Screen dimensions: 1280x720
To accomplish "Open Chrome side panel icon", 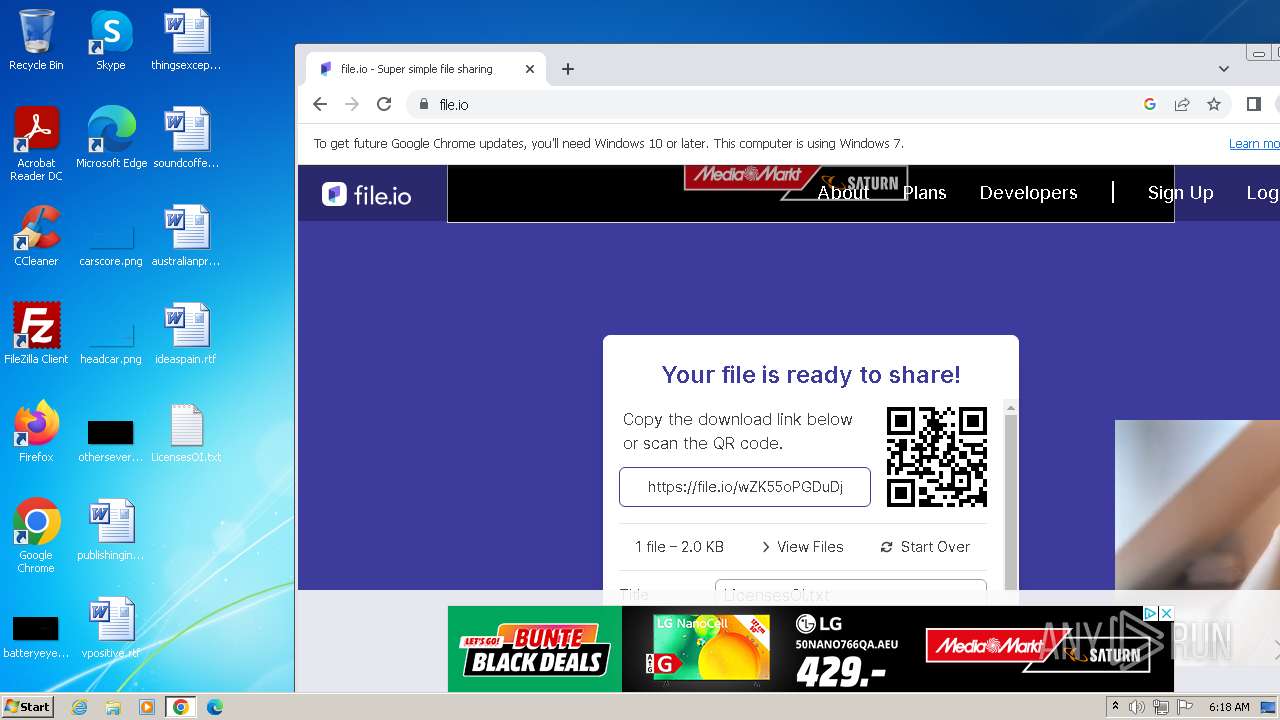I will point(1254,104).
